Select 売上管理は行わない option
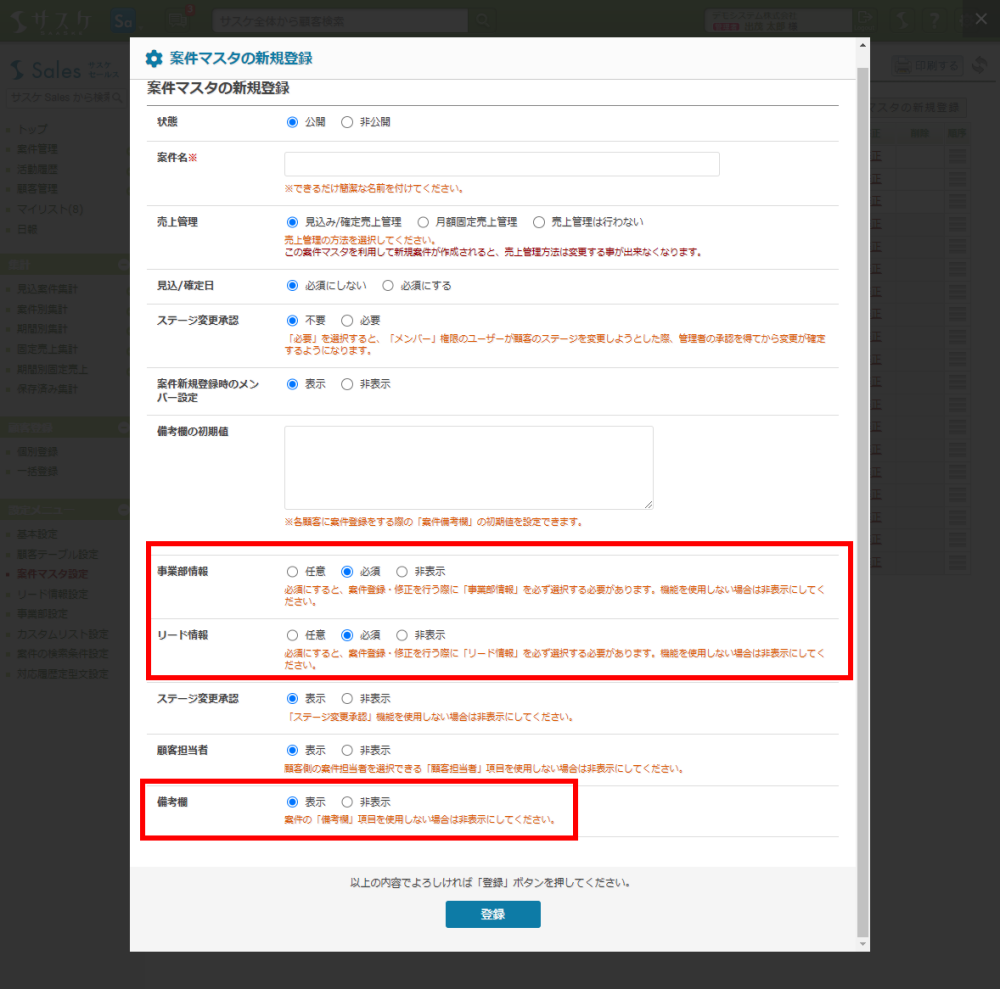This screenshot has height=989, width=1000. [539, 222]
